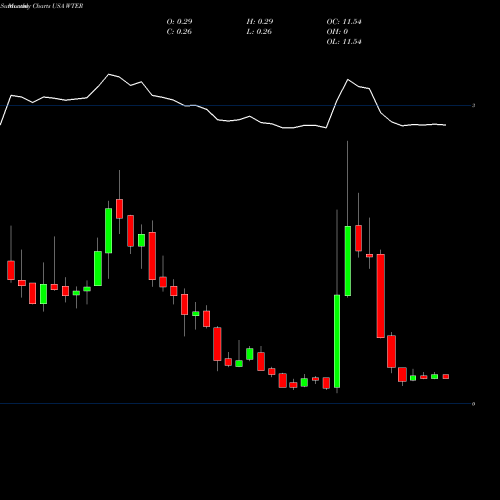Click the 'OH: 0' reading
The width and height of the screenshot is (500, 500).
coord(337,31)
